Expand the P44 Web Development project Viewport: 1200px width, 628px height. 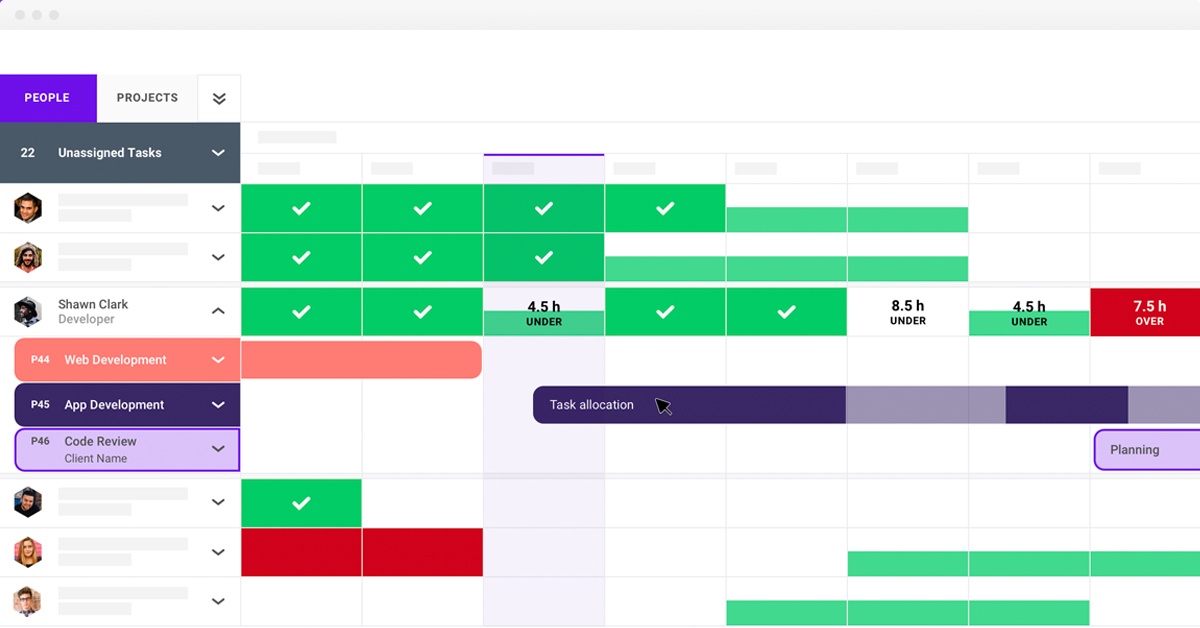click(x=218, y=359)
